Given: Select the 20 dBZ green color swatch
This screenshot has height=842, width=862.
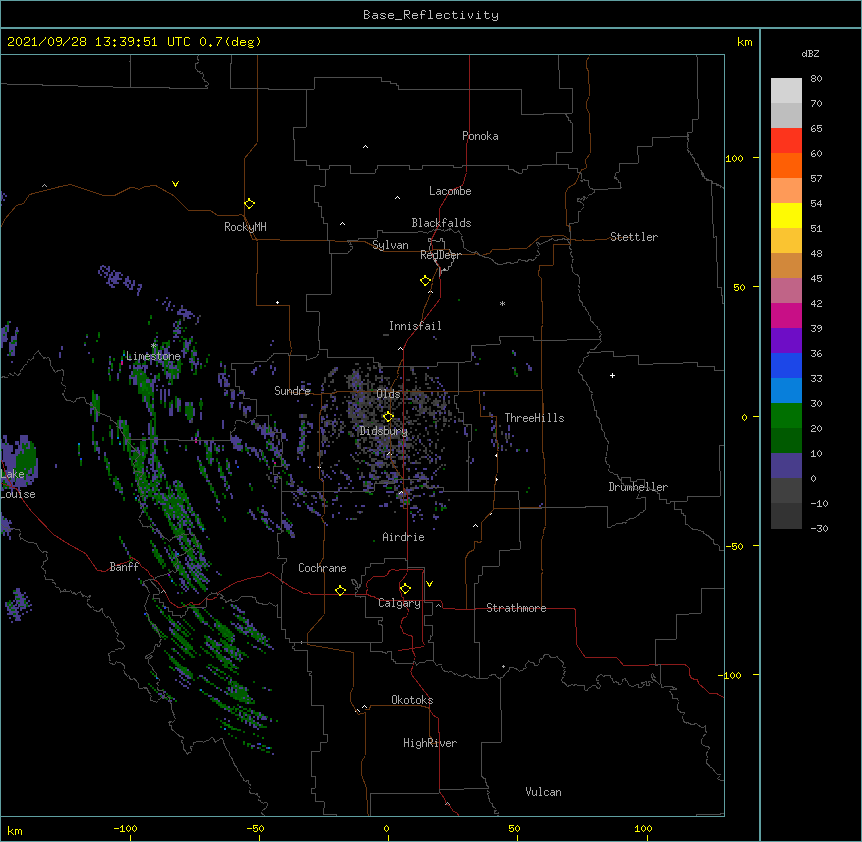Looking at the screenshot, I should (786, 440).
